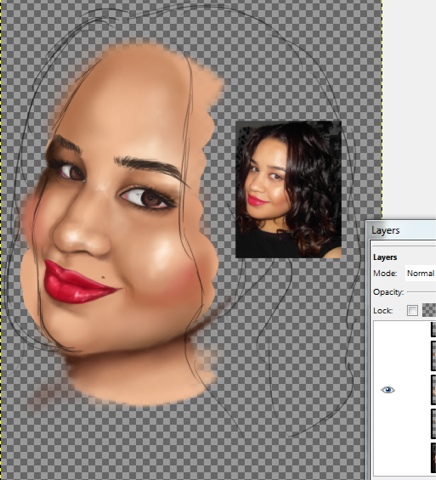Show the bottom layer via its visibility cell

388,458
